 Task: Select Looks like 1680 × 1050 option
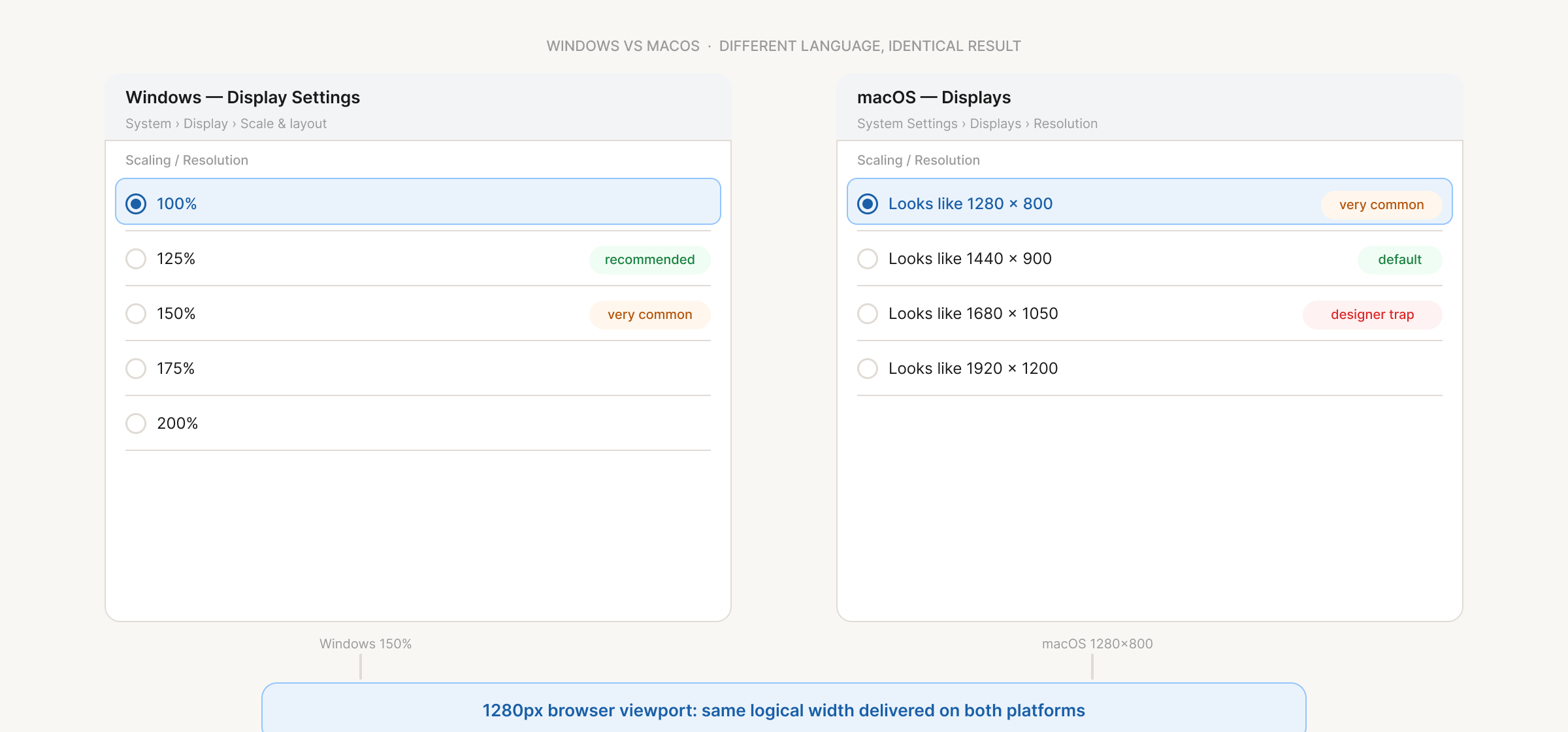[x=868, y=314]
